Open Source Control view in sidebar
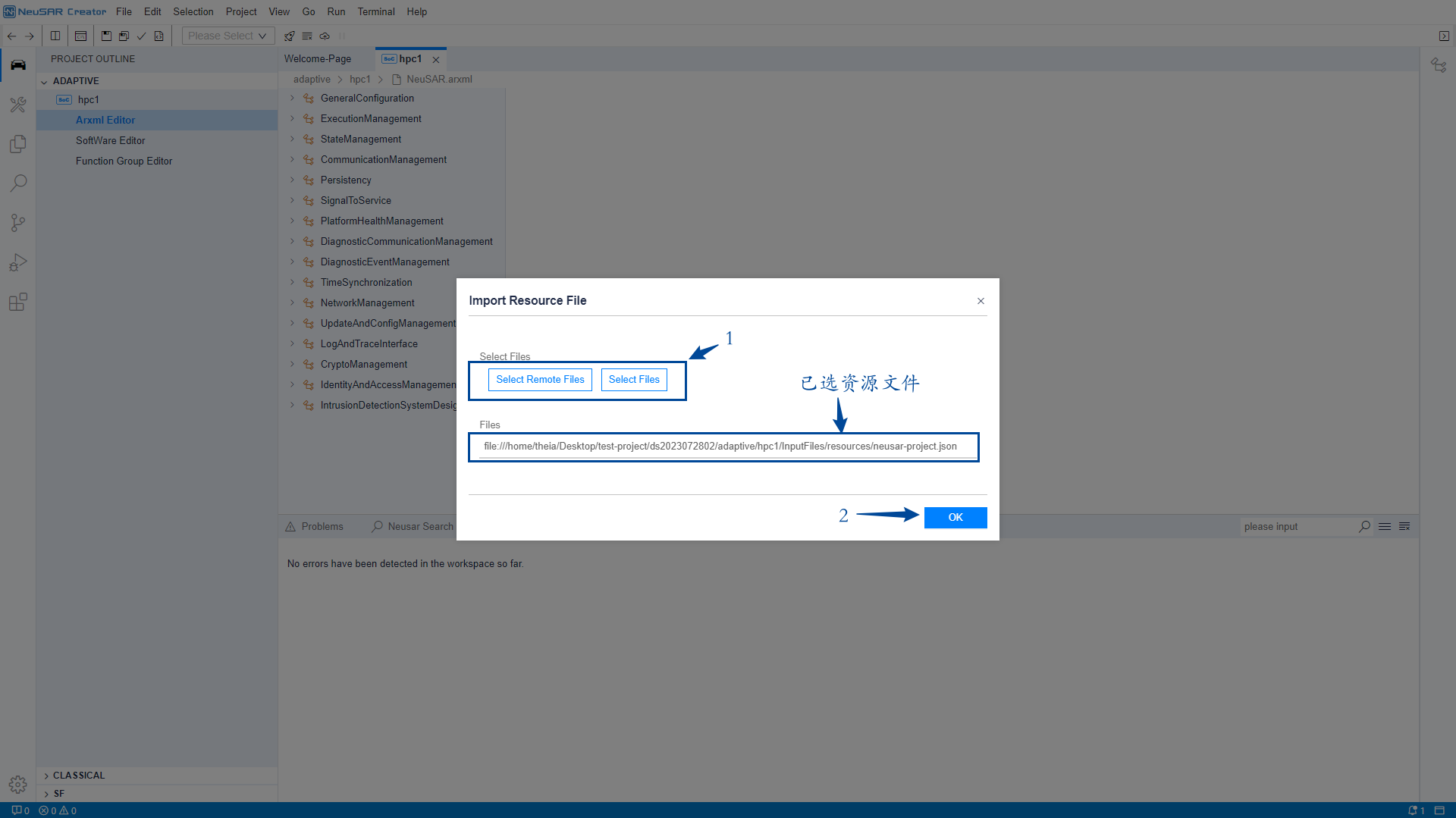 [x=18, y=223]
